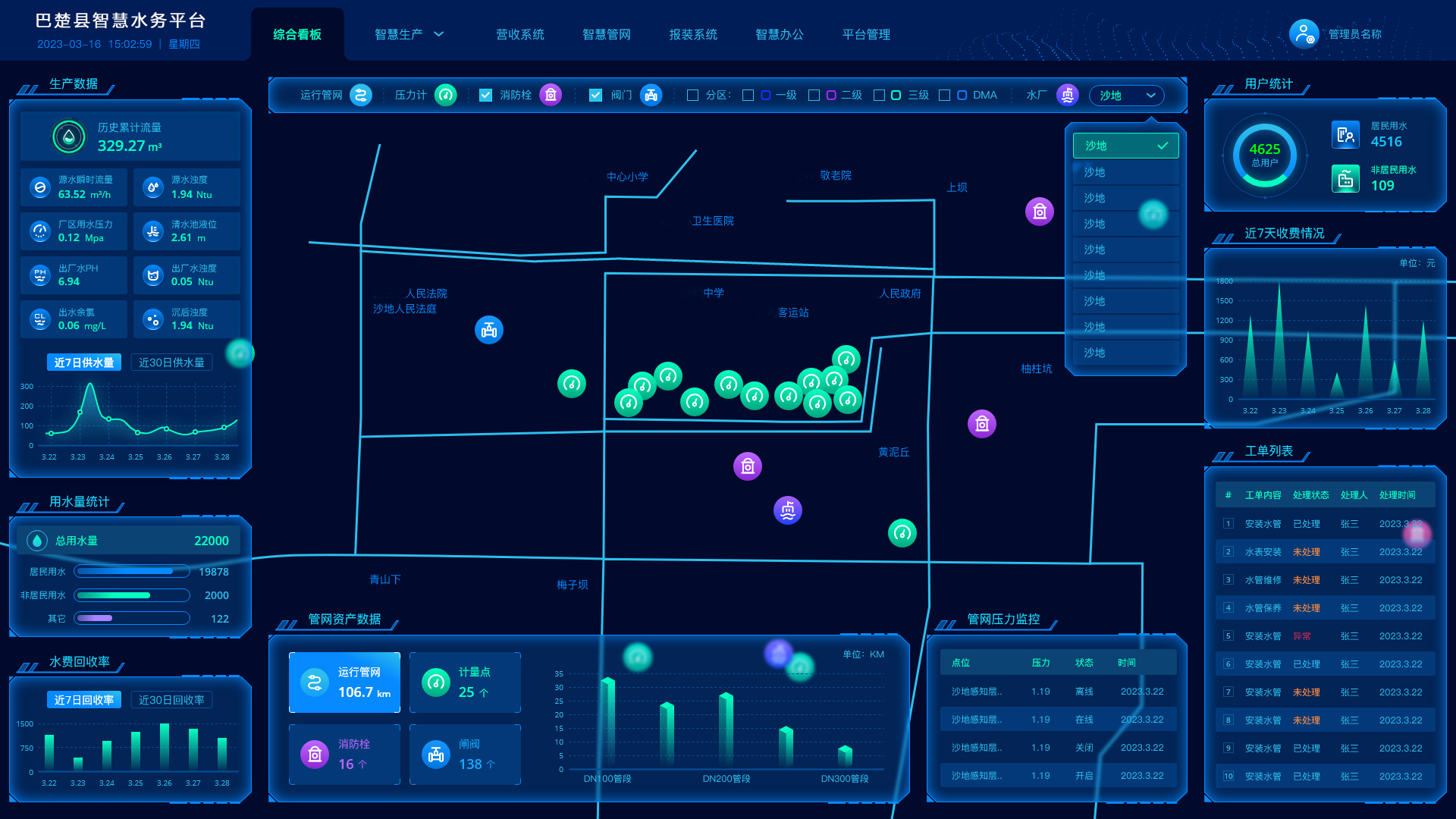Click the 运行管网 pipe network icon in toolbar
The image size is (1456, 819).
pyautogui.click(x=361, y=95)
